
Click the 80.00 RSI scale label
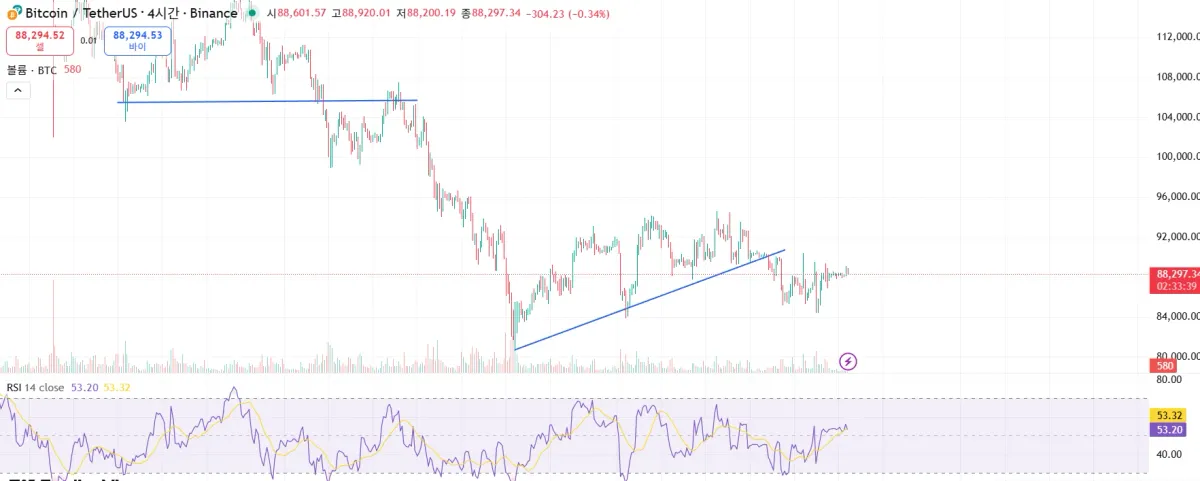click(x=1169, y=380)
